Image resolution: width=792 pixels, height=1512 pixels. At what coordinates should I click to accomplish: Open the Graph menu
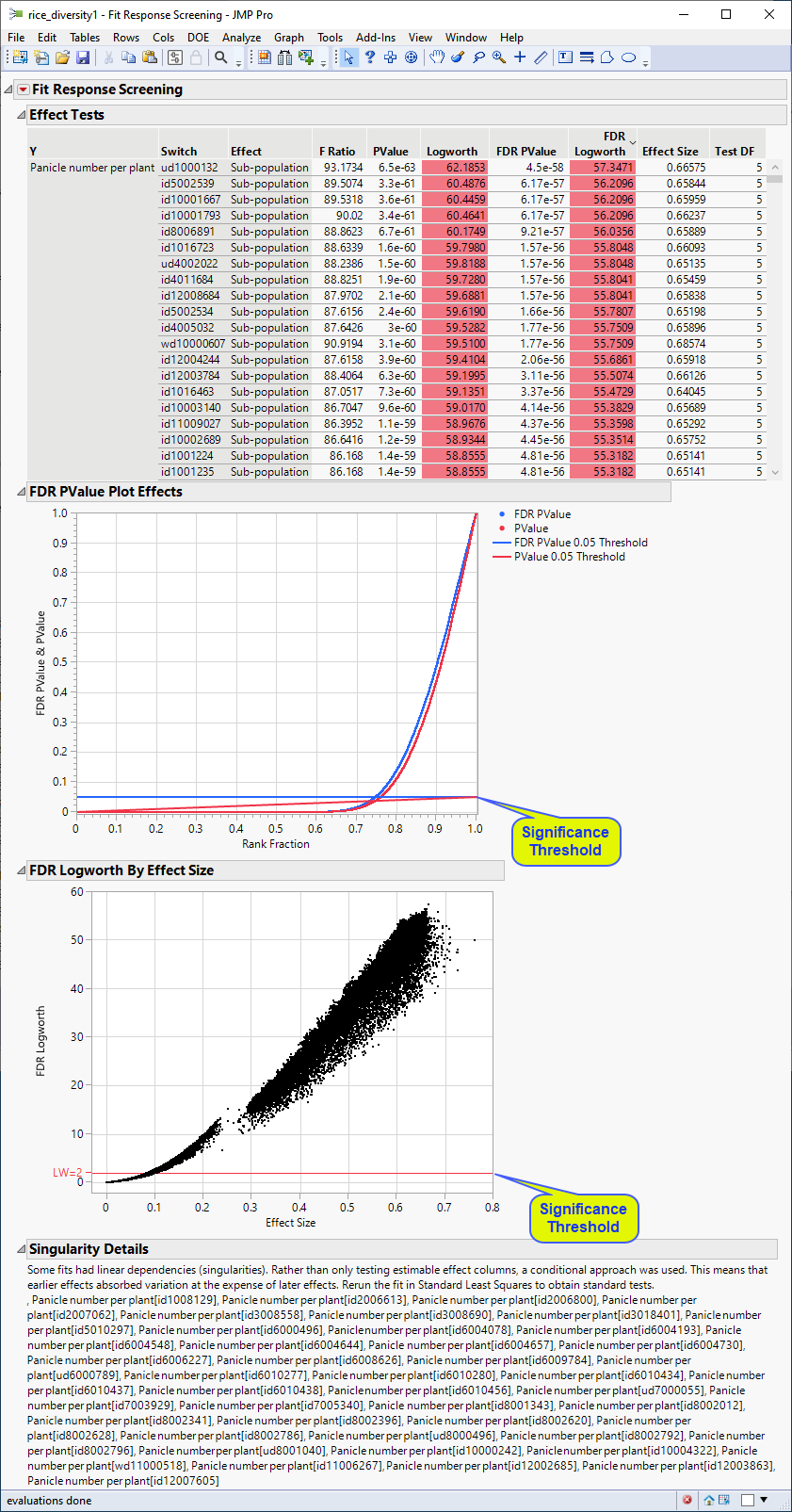(x=289, y=38)
